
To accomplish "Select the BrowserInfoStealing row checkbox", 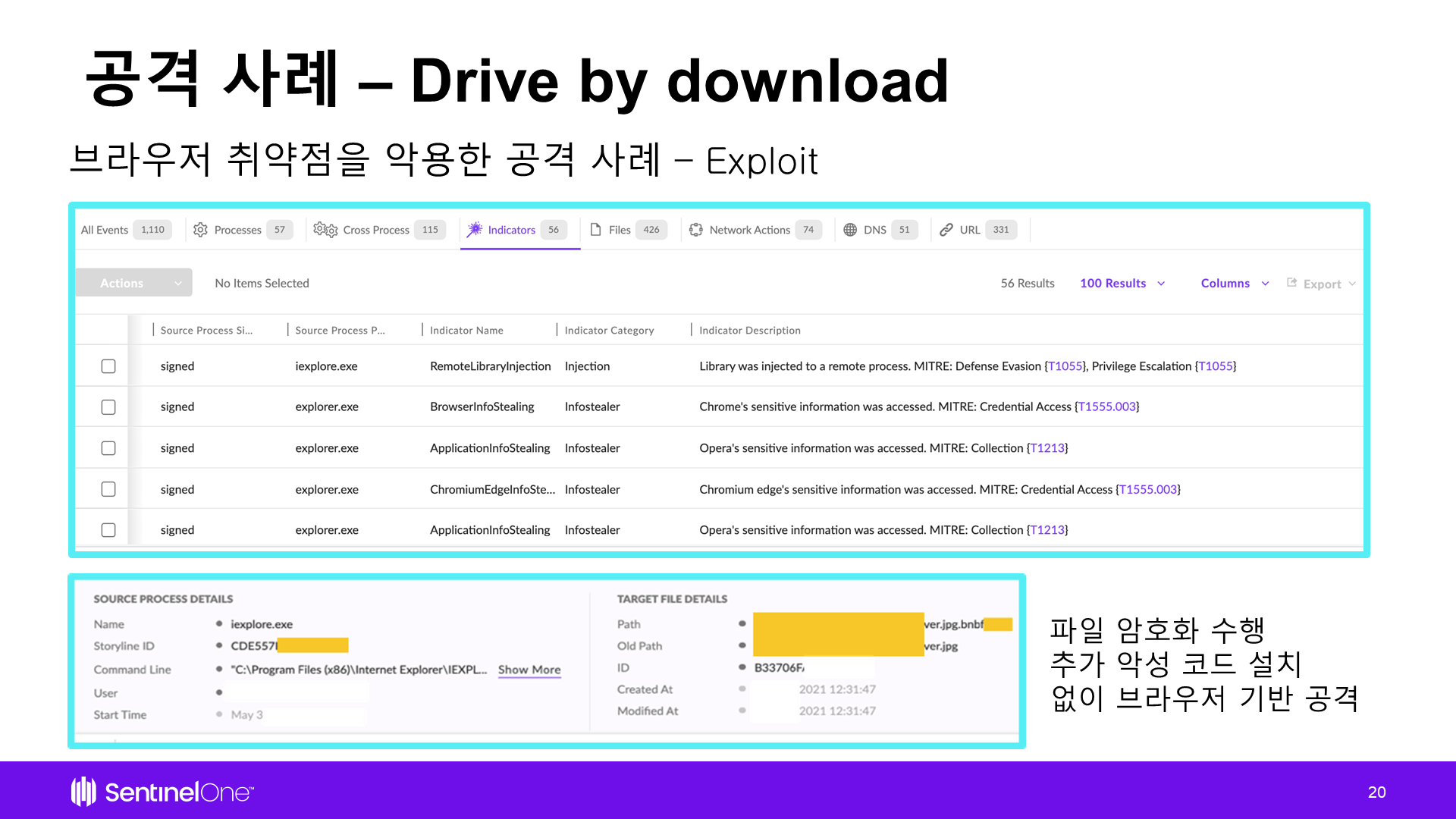I will click(108, 407).
